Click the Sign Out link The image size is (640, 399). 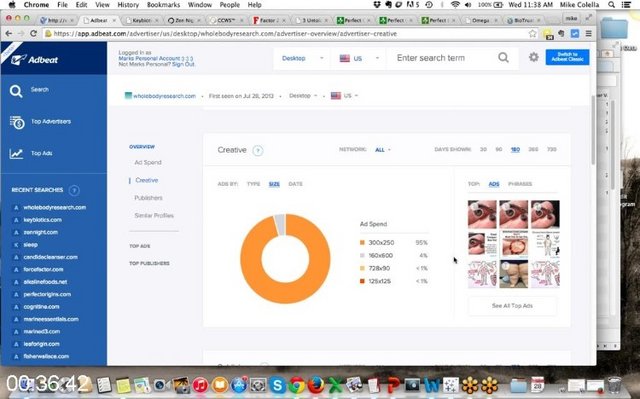click(183, 64)
